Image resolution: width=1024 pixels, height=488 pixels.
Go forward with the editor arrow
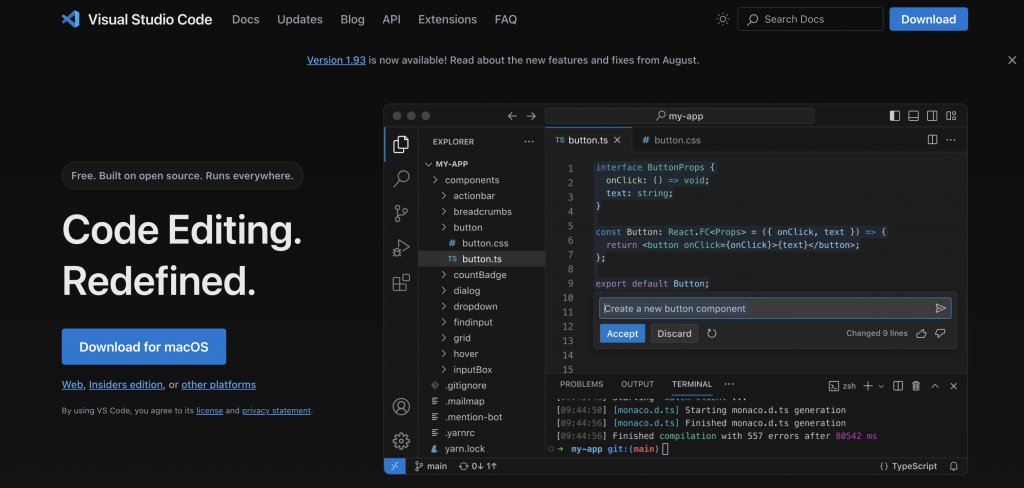tap(531, 116)
